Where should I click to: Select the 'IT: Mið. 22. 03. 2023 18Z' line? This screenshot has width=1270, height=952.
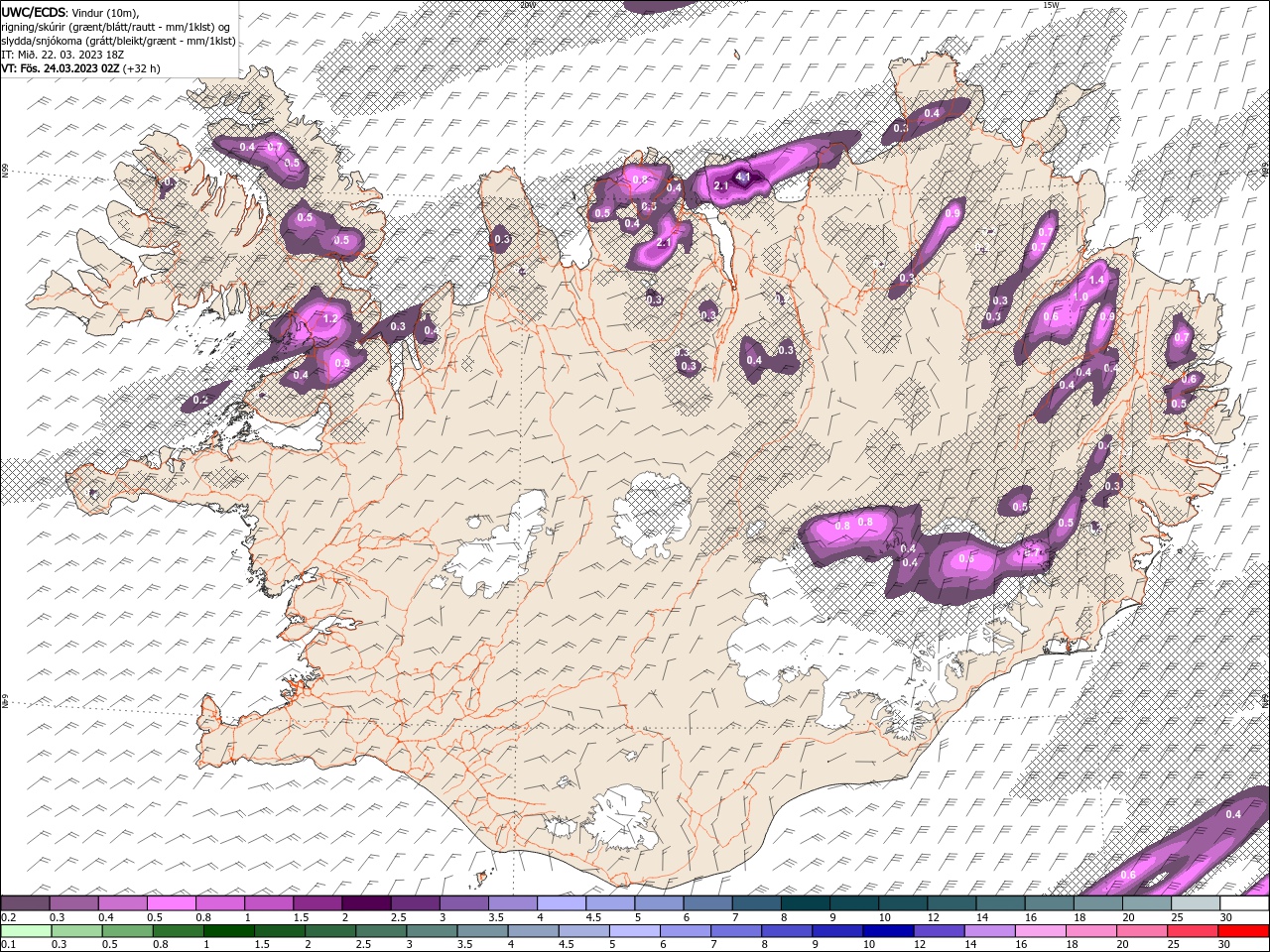(x=63, y=55)
